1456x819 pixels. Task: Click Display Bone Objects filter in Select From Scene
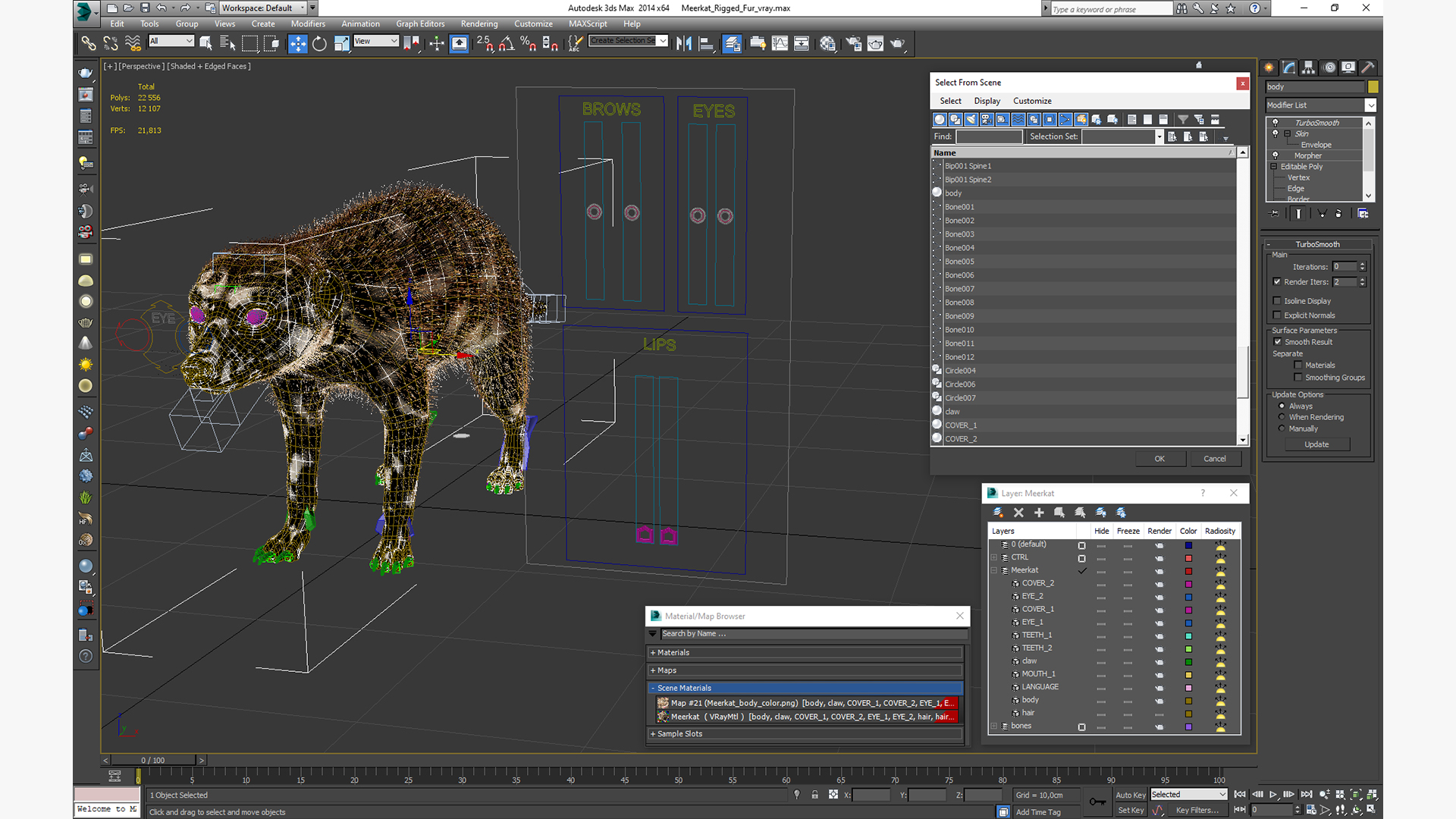[1065, 119]
